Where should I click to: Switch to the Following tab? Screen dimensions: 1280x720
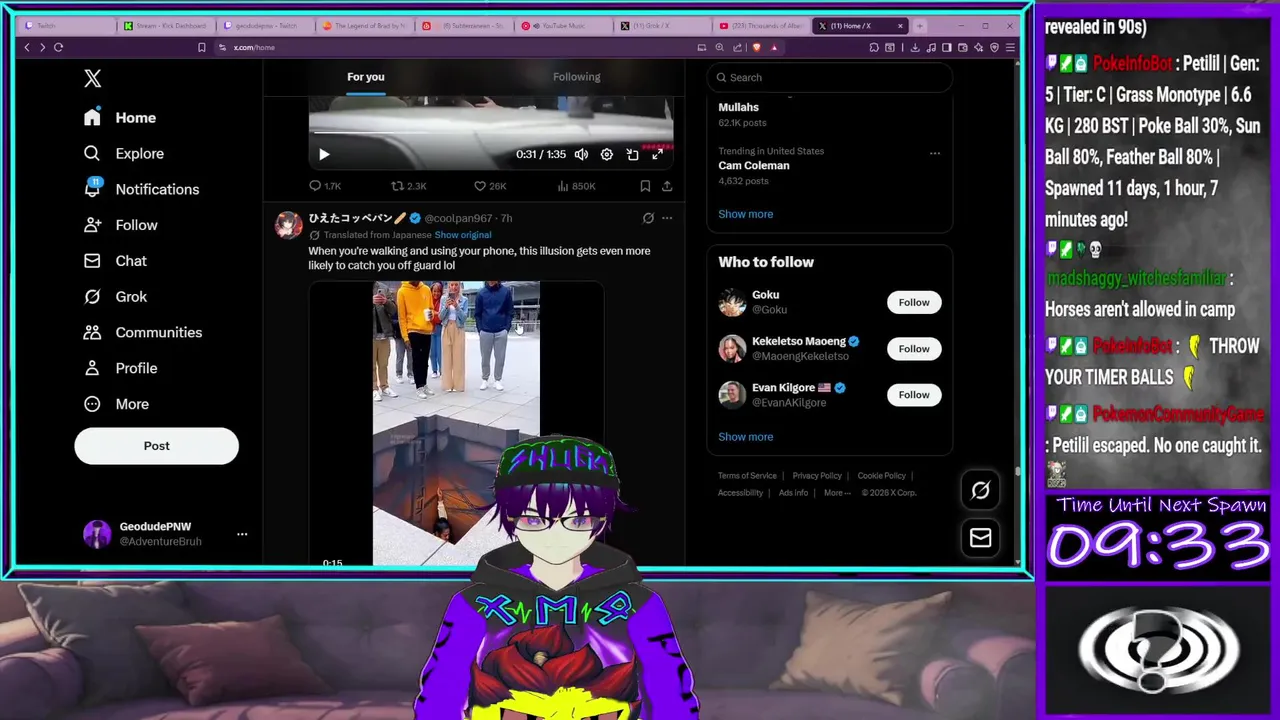point(577,77)
